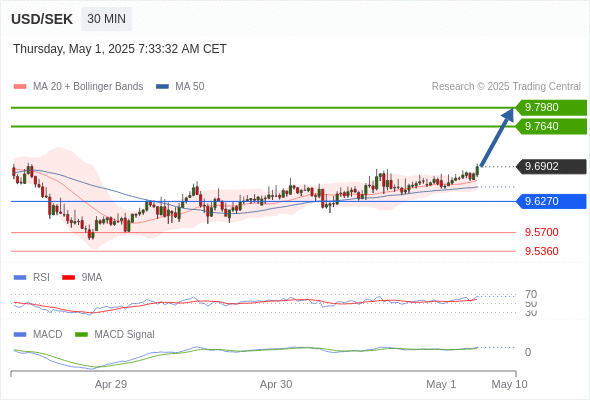Select the 9.7640 green resistance label
Screen dimensions: 590x400
(551, 126)
